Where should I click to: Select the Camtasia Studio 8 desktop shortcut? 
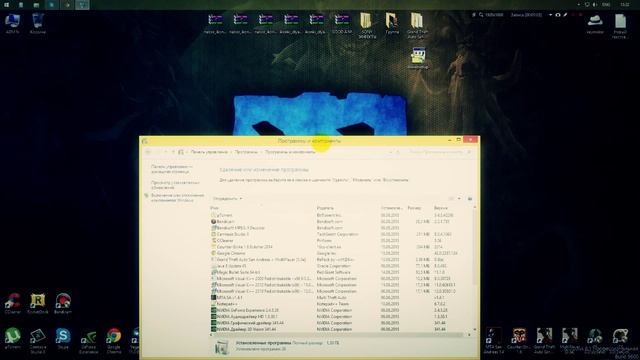pyautogui.click(x=38, y=340)
